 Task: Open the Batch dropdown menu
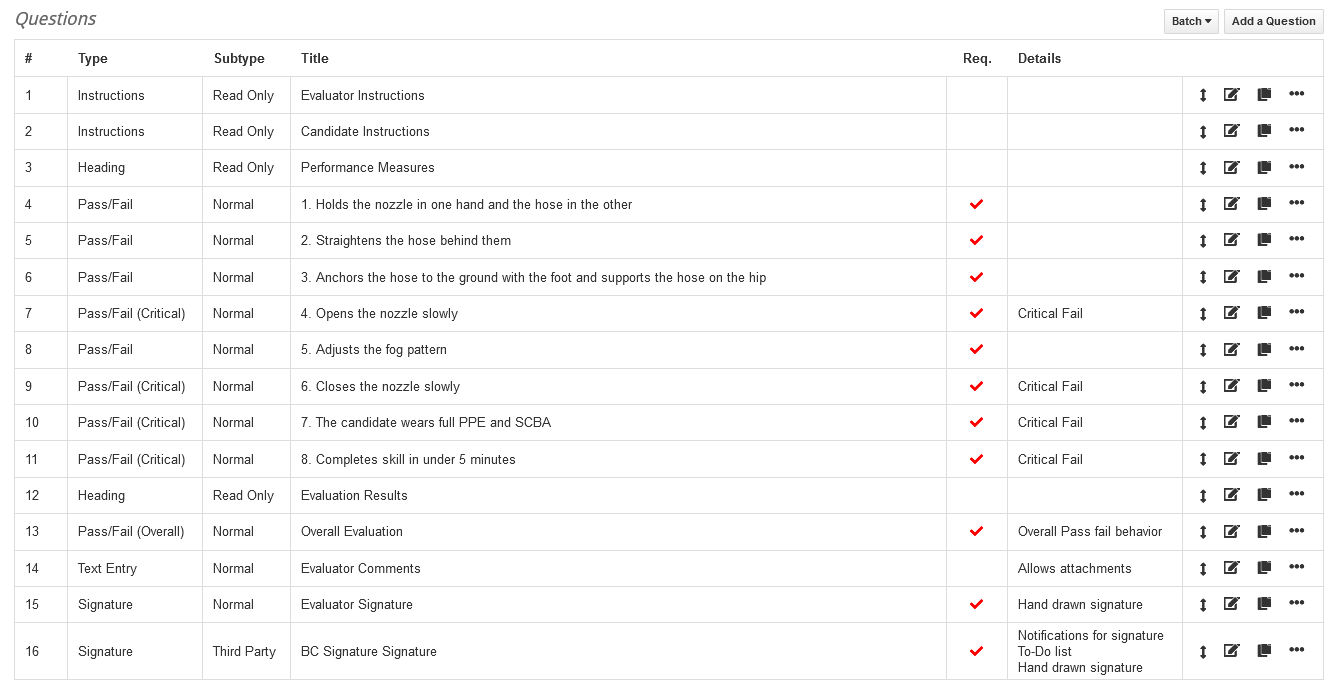tap(1190, 20)
